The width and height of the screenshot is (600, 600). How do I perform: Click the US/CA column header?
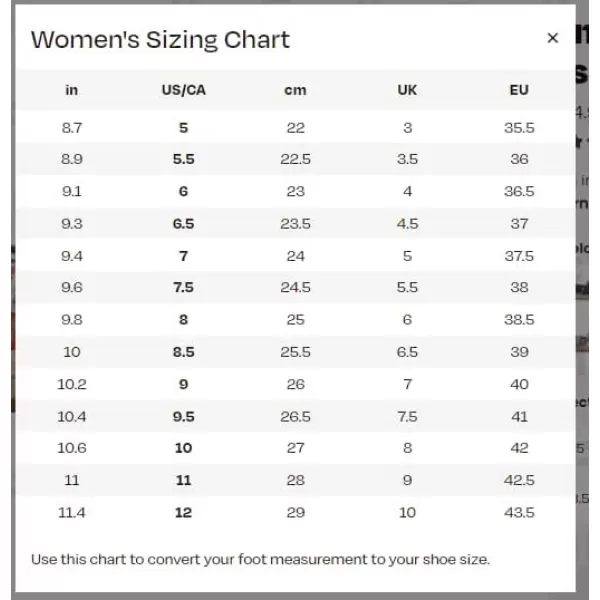pos(184,90)
